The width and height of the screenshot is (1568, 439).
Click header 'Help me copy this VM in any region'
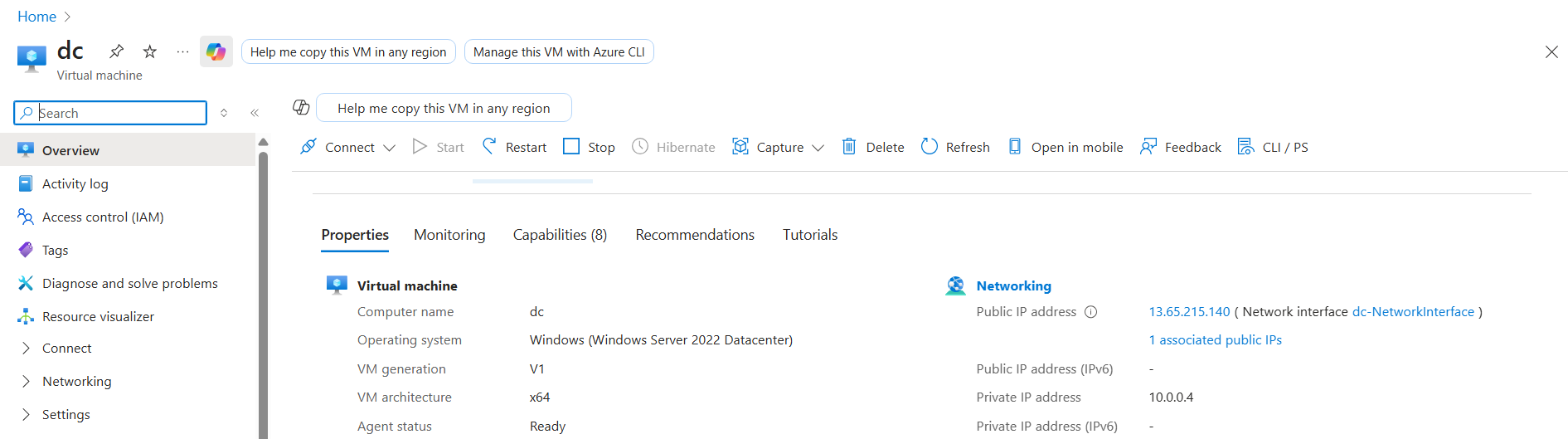(x=348, y=51)
